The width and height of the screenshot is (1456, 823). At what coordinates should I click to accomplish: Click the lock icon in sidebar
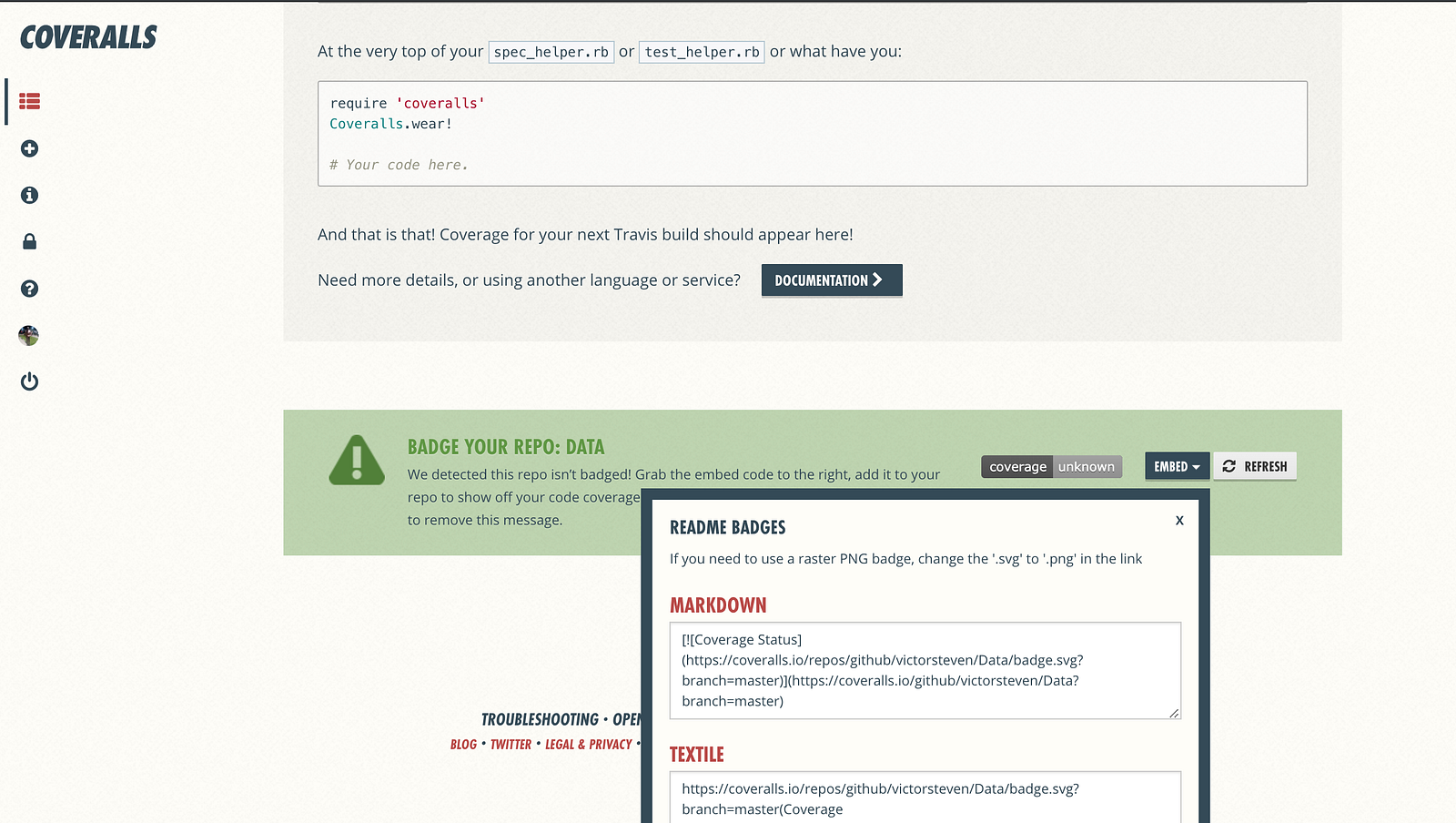coord(29,241)
